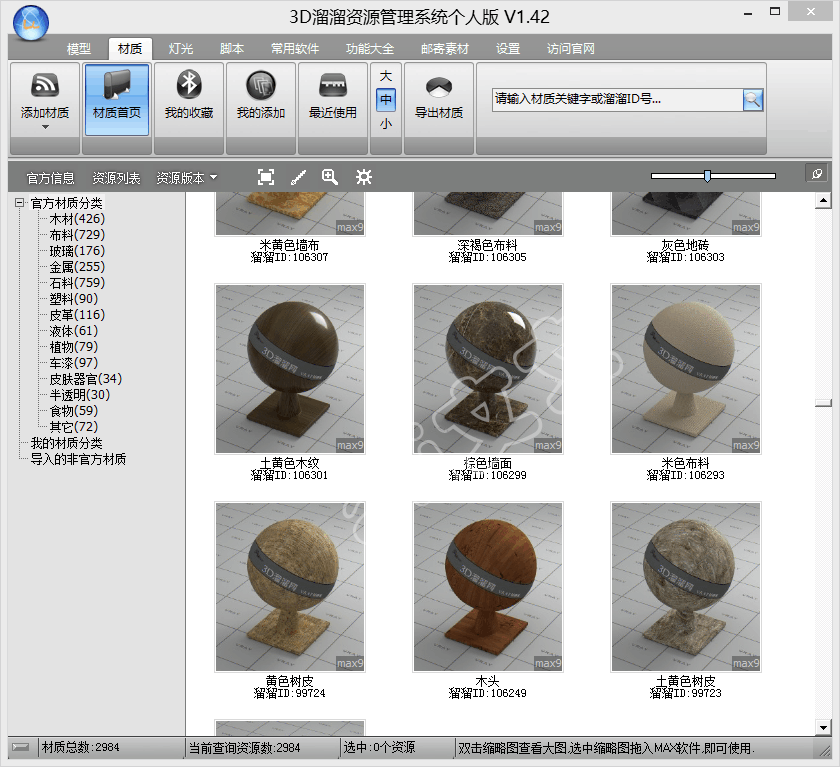
Task: Select the 玻璃(176) category
Action: tap(77, 251)
